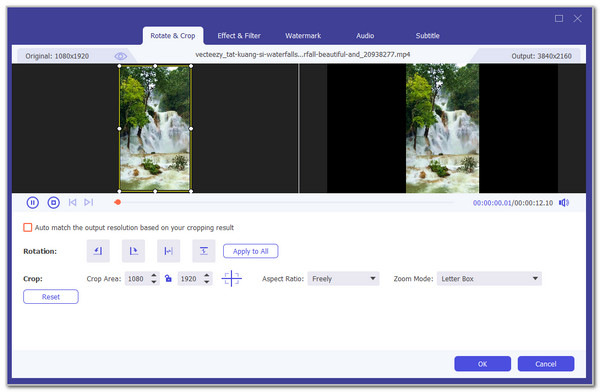
Task: Click the time display 00:00:00.01/00:00:12.10
Action: click(513, 203)
